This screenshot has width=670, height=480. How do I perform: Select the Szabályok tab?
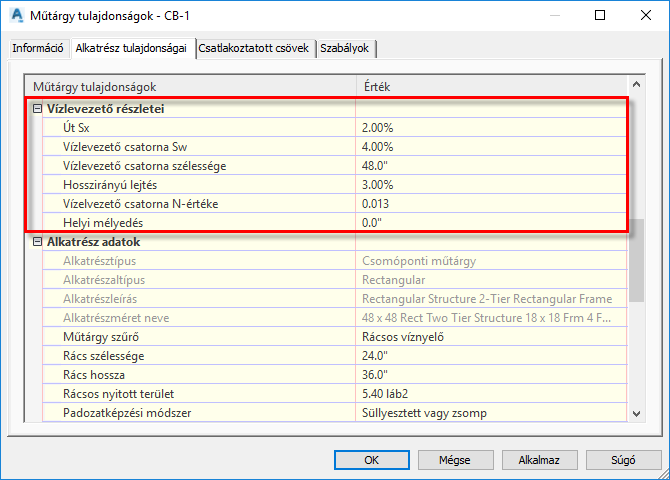(x=346, y=48)
